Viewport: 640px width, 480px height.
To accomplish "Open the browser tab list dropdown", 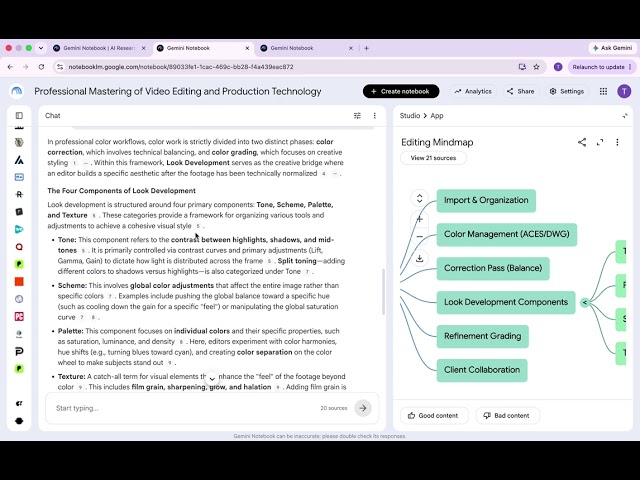I will click(41, 48).
